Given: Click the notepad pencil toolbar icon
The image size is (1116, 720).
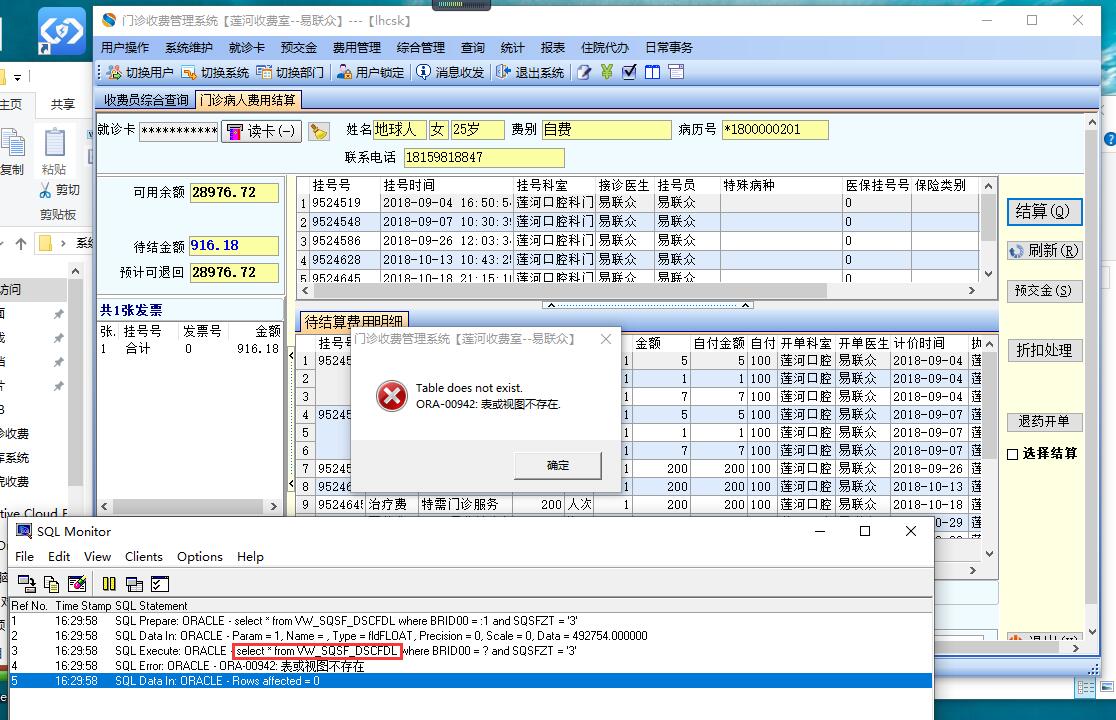Looking at the screenshot, I should (584, 72).
